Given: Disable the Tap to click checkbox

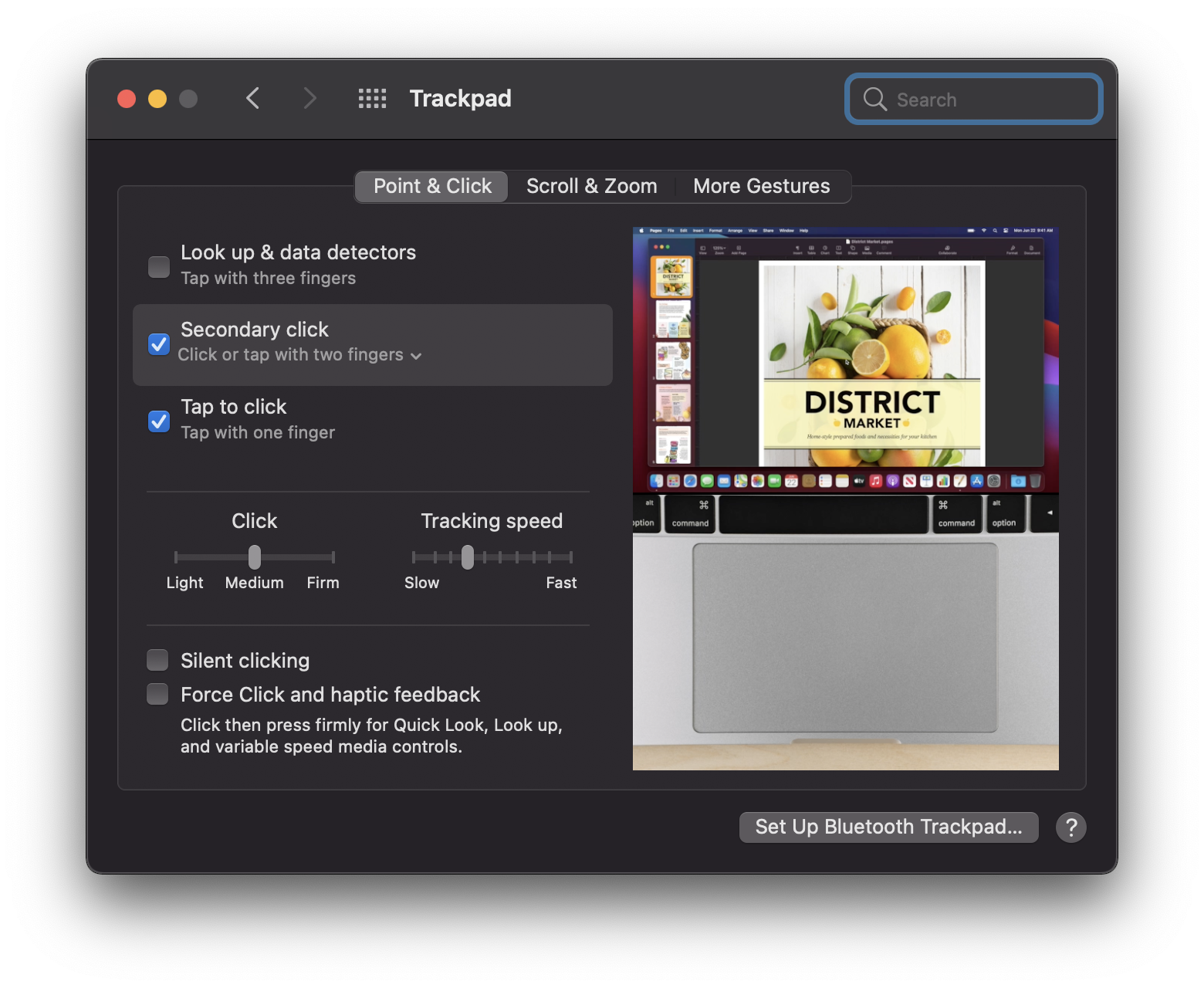Looking at the screenshot, I should coord(159,421).
